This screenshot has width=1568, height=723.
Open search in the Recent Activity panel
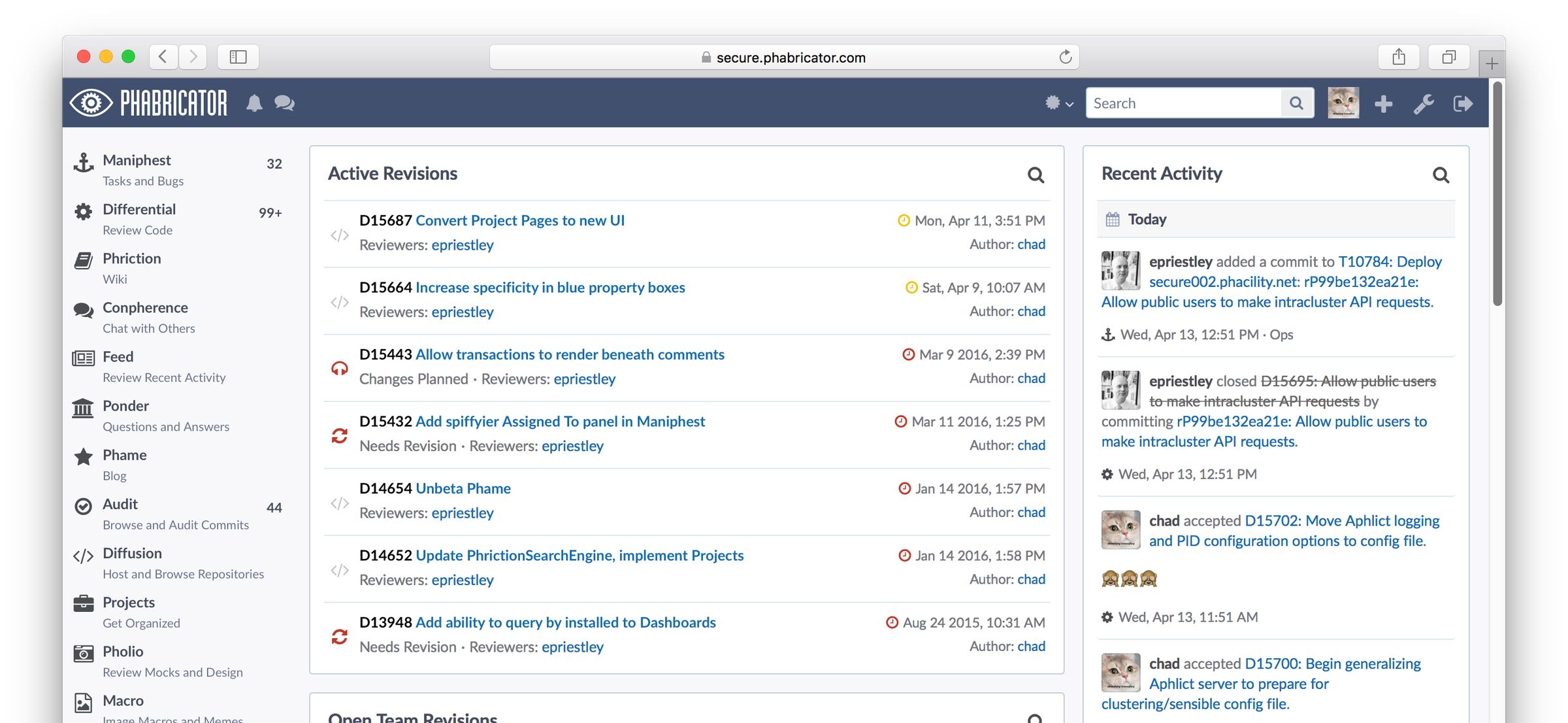(x=1441, y=175)
